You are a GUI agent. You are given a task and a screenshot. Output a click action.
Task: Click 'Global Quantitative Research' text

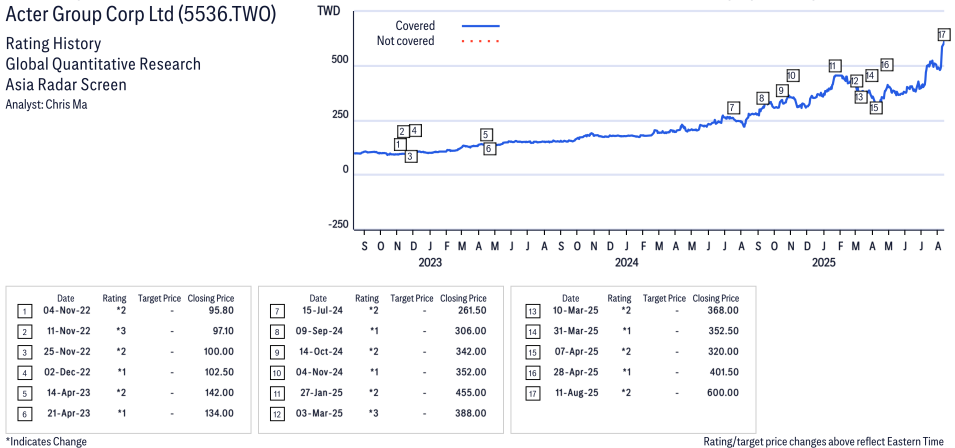pos(103,64)
